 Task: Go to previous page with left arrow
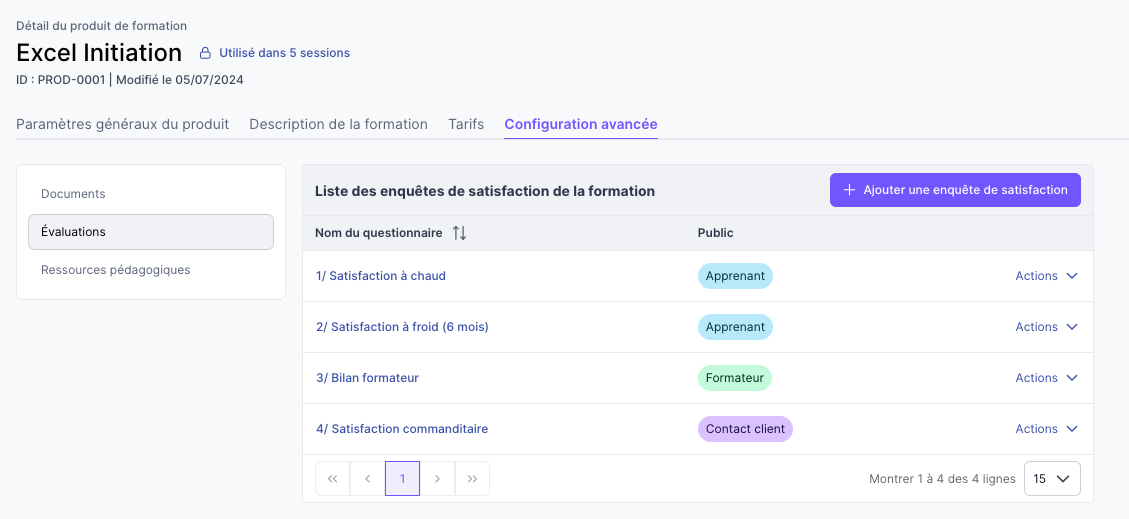(367, 479)
